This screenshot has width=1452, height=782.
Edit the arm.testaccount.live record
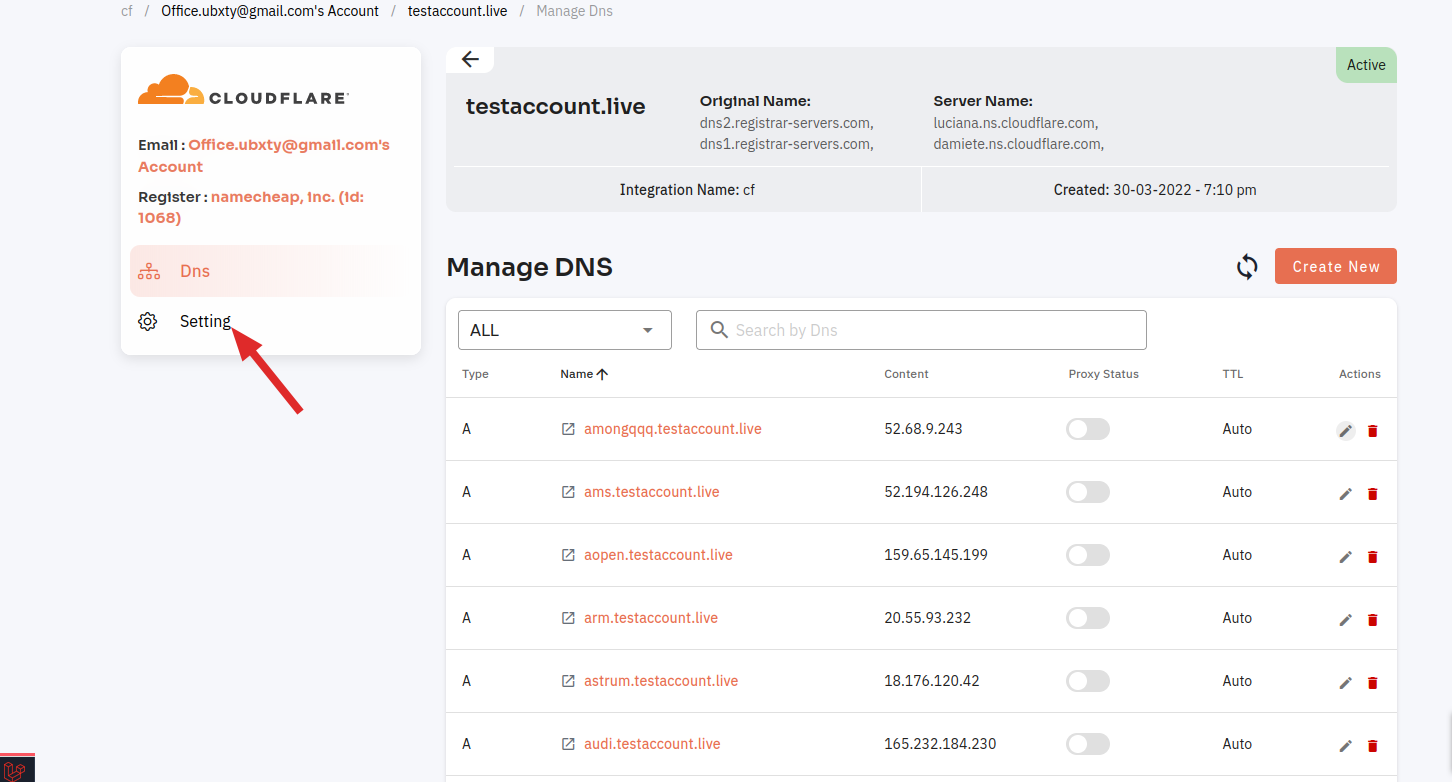pos(1346,620)
